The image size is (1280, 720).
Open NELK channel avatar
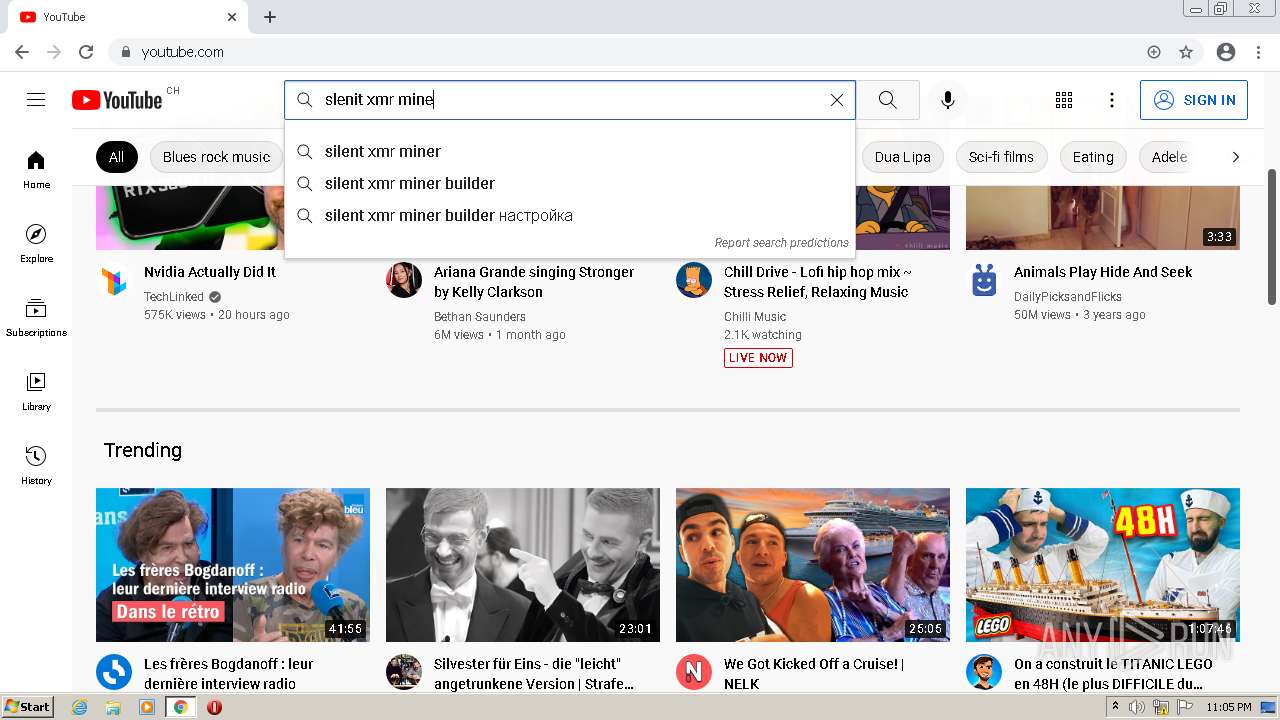tap(694, 672)
